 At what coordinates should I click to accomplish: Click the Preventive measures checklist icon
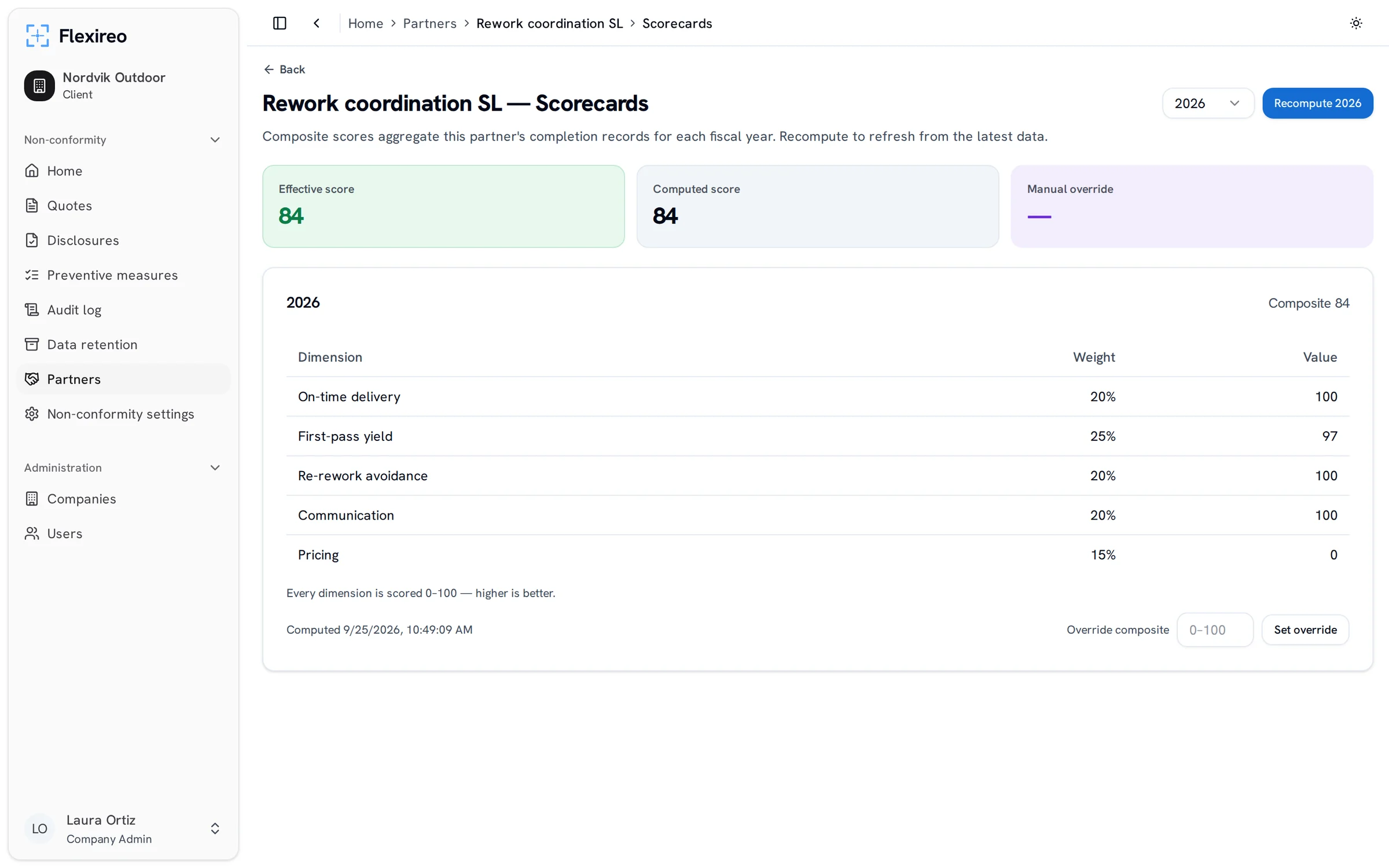point(32,275)
